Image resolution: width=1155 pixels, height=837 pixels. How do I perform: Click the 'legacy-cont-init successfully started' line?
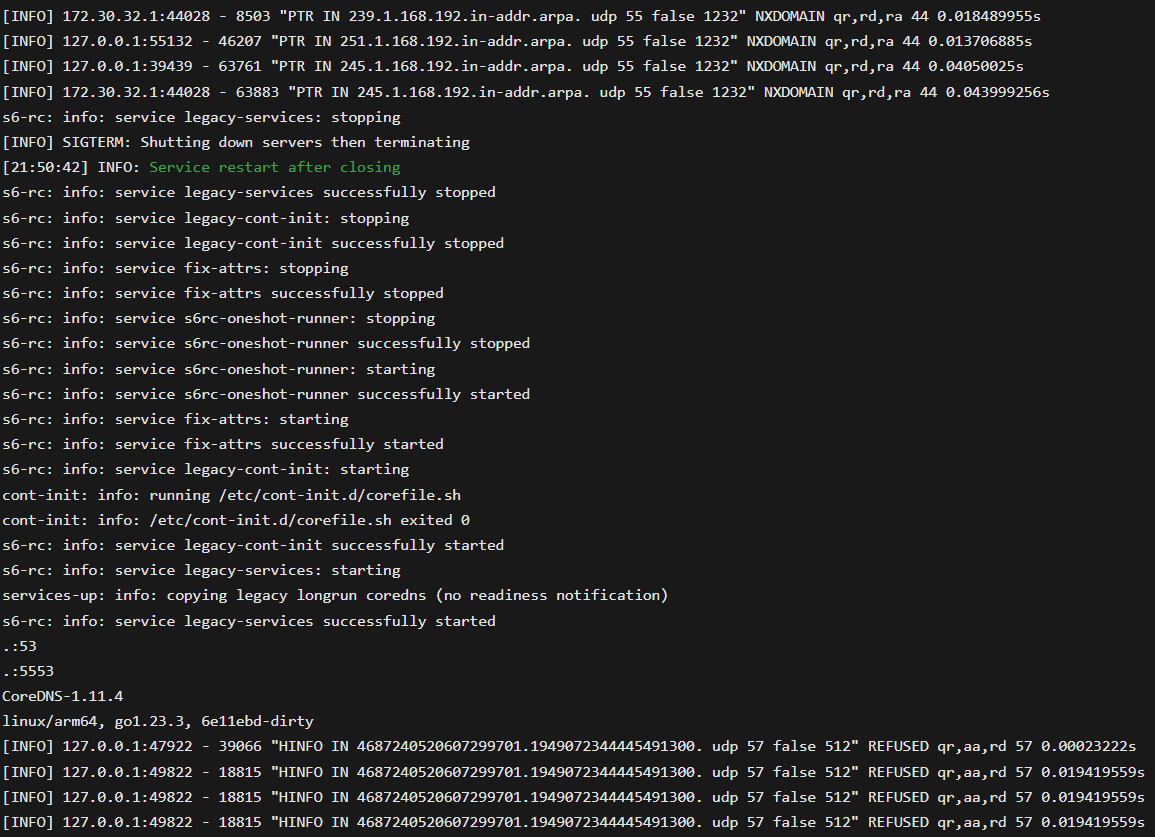(x=253, y=545)
